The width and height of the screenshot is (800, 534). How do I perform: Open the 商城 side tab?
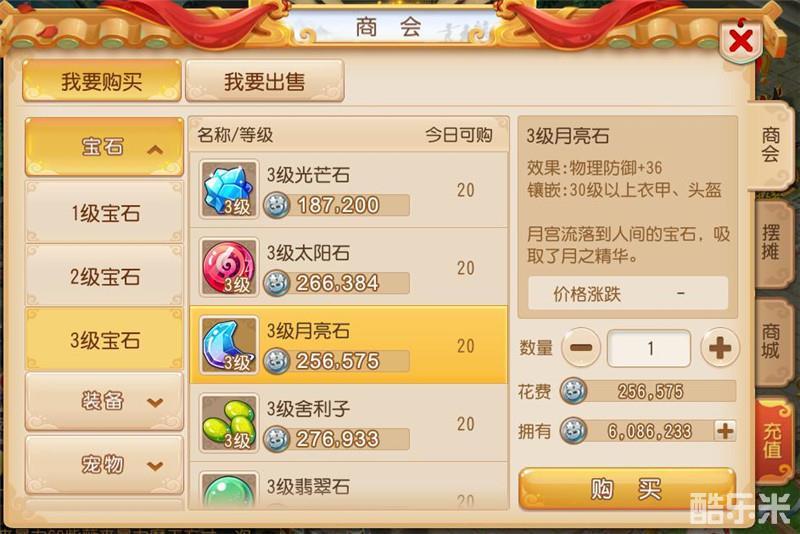point(771,342)
